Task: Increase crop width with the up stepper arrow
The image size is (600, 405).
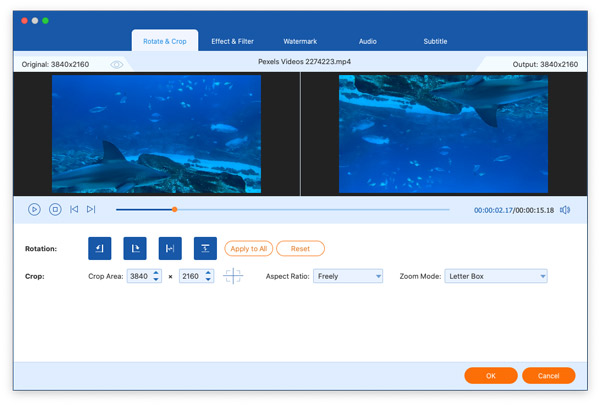Action: (x=156, y=273)
